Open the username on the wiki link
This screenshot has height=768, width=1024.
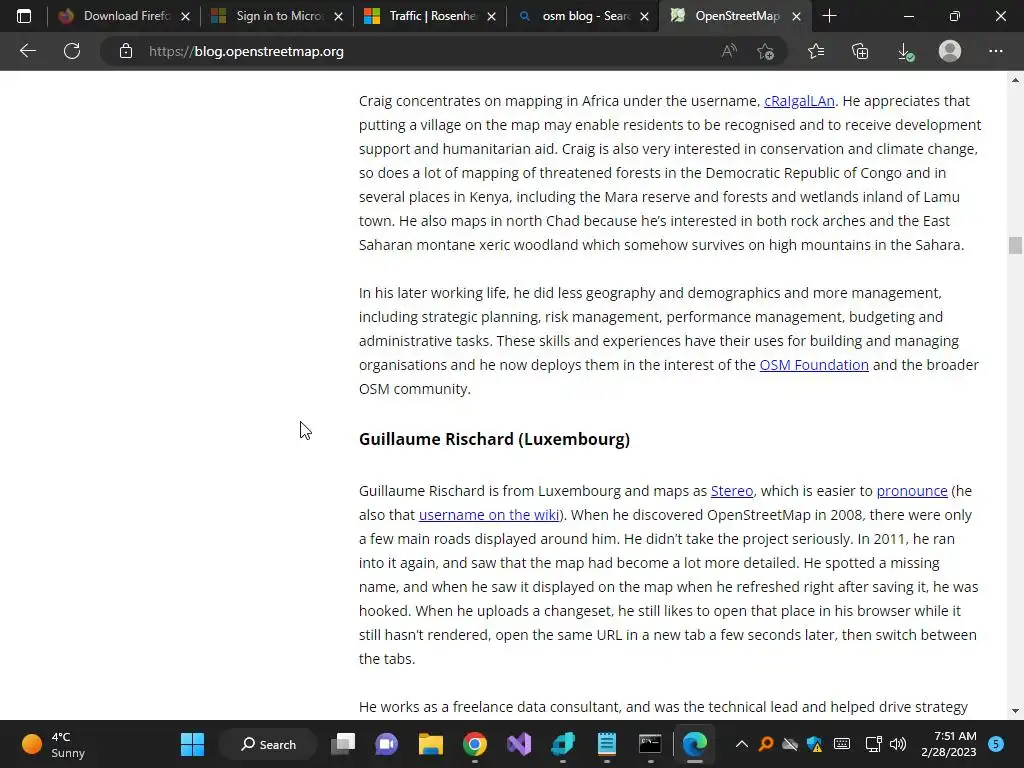(488, 515)
